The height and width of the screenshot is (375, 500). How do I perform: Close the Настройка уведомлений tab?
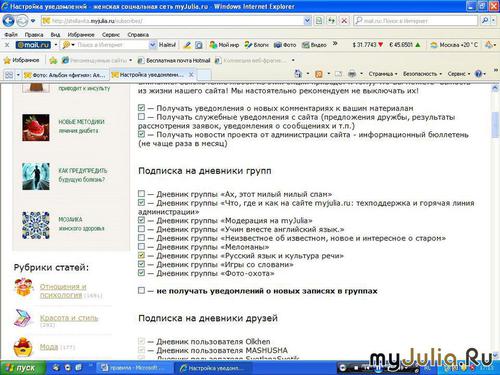191,75
